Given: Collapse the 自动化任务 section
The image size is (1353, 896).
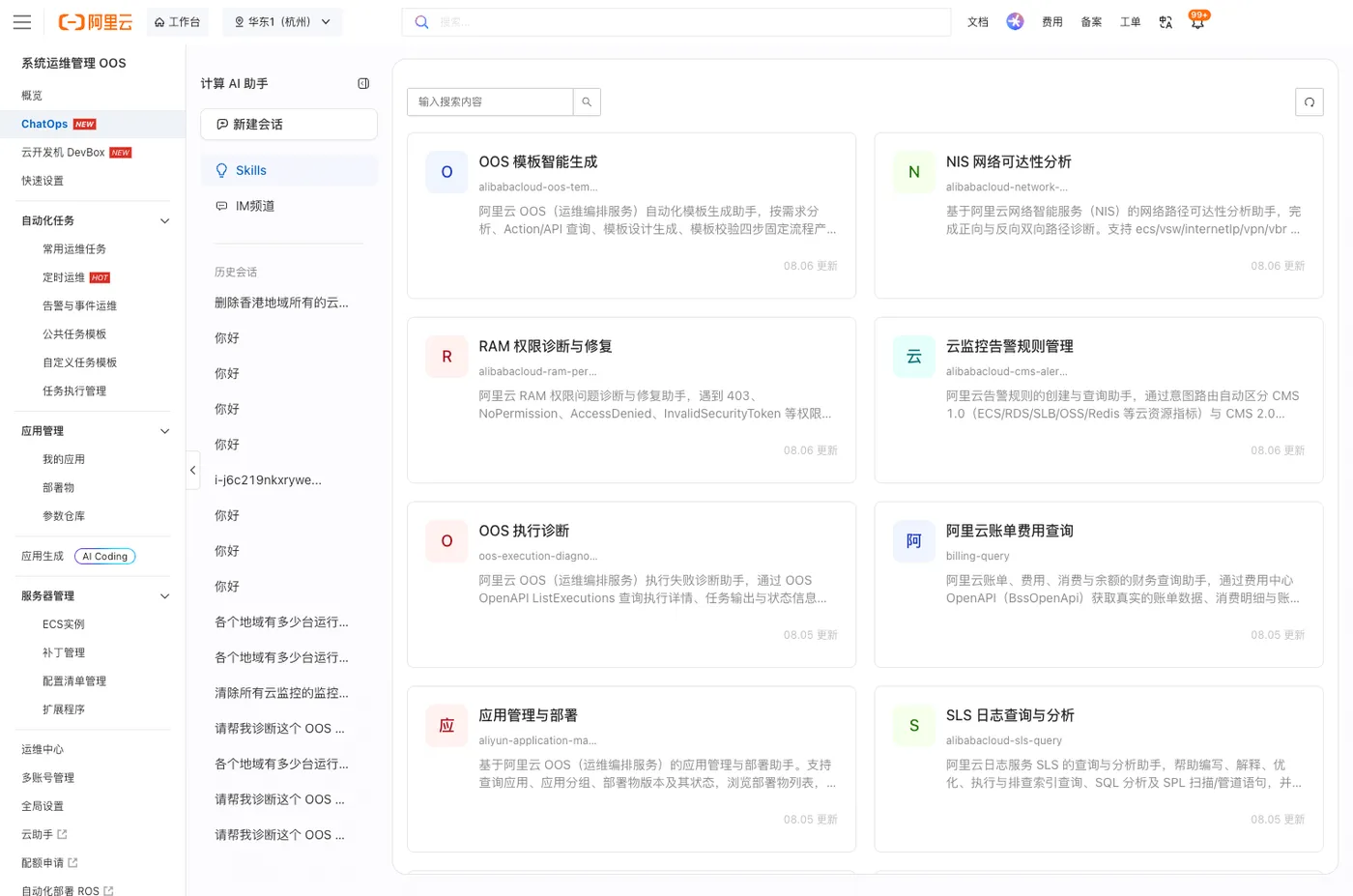Looking at the screenshot, I should point(164,221).
